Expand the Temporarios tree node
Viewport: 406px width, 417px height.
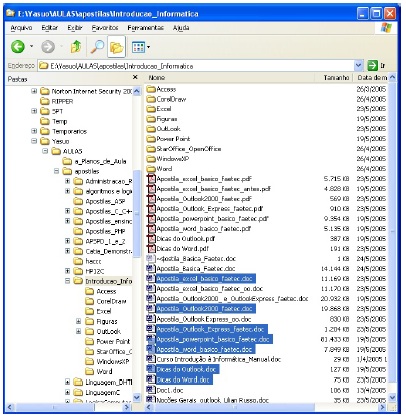coord(34,131)
